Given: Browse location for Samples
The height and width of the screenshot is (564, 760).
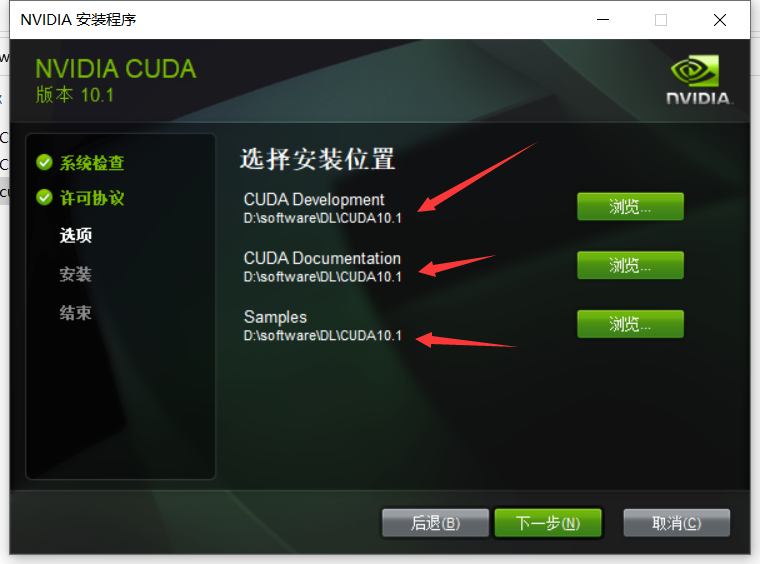Looking at the screenshot, I should [x=630, y=324].
